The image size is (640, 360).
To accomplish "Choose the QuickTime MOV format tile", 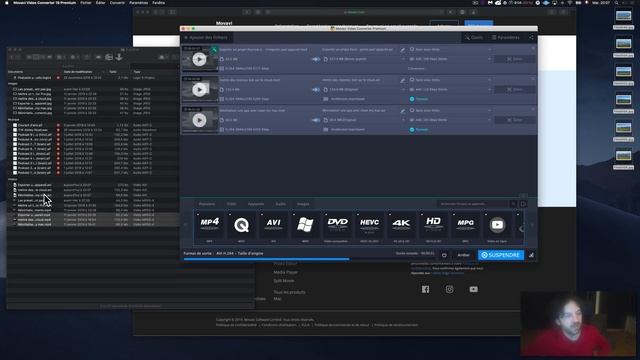I will [x=241, y=226].
